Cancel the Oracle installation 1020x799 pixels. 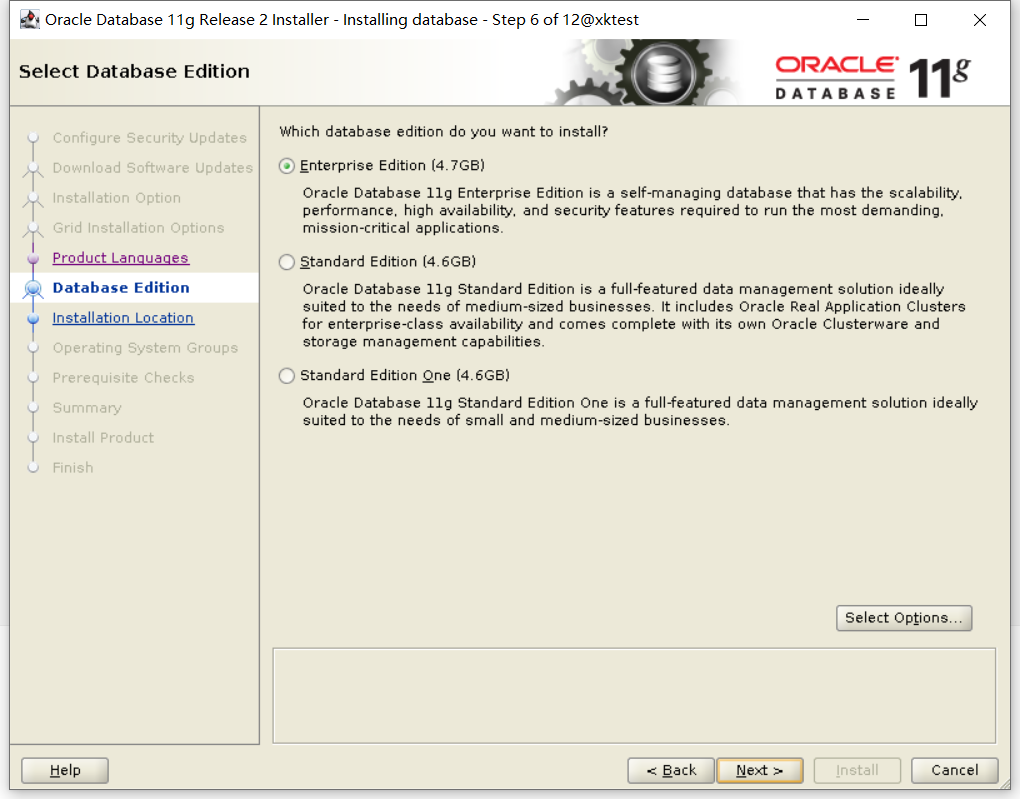coord(954,770)
